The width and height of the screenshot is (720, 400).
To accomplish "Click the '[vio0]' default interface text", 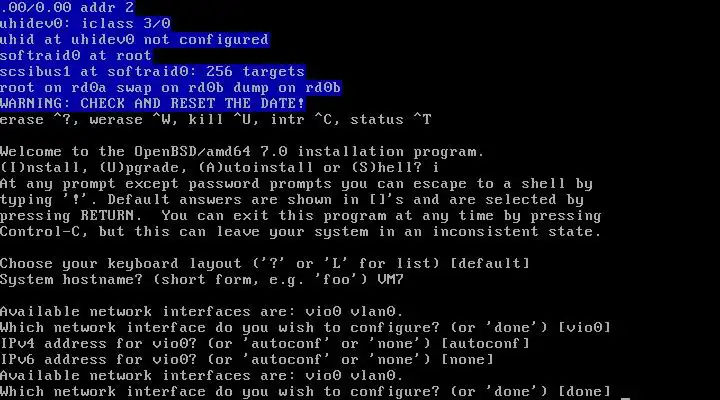I will [x=584, y=327].
